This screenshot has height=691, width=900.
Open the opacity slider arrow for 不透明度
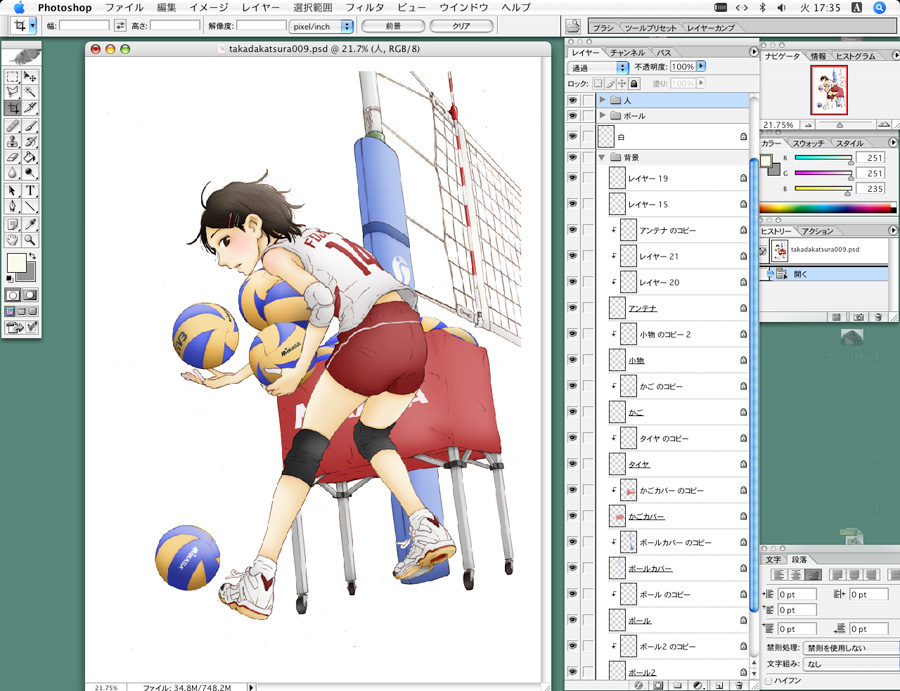coord(701,67)
